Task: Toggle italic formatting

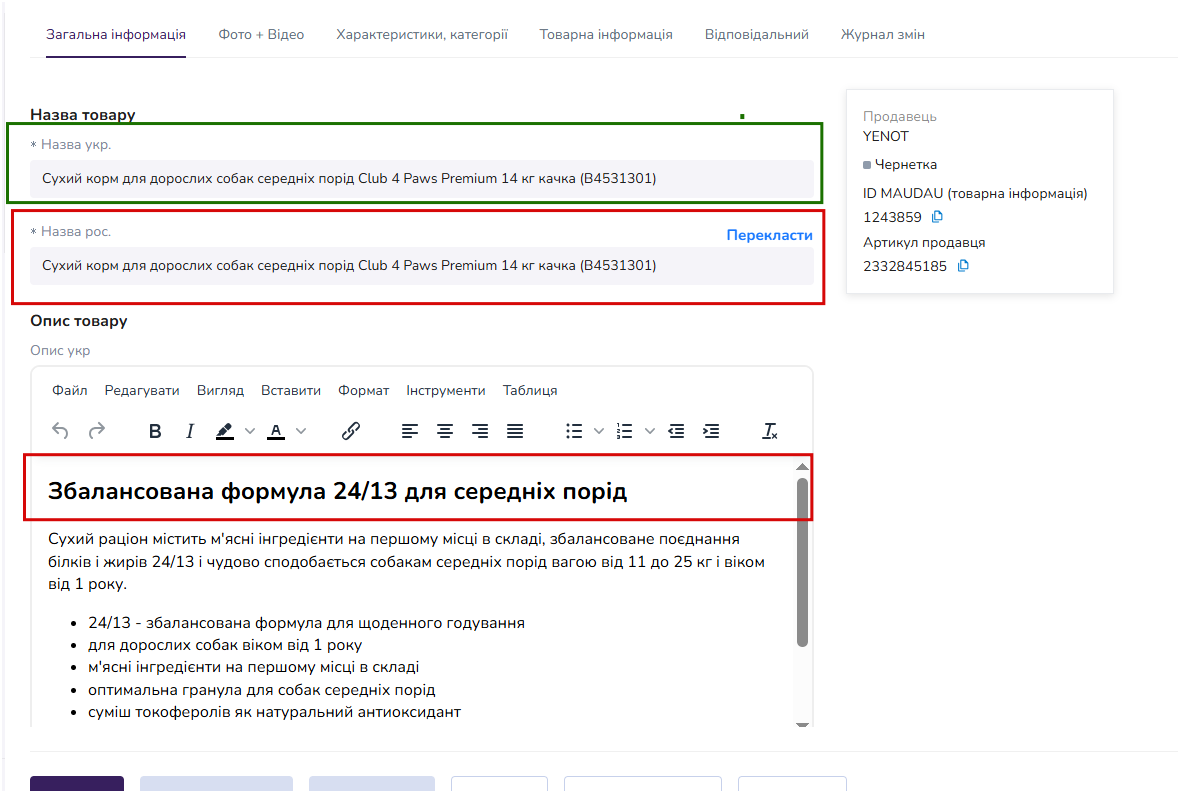Action: (x=189, y=431)
